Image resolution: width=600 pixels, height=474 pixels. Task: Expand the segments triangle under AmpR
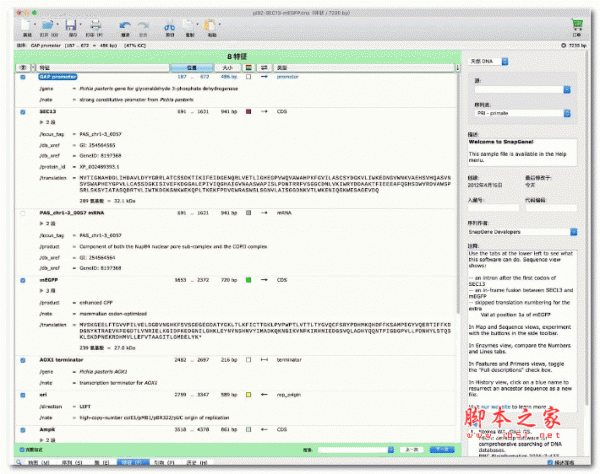tap(41, 440)
